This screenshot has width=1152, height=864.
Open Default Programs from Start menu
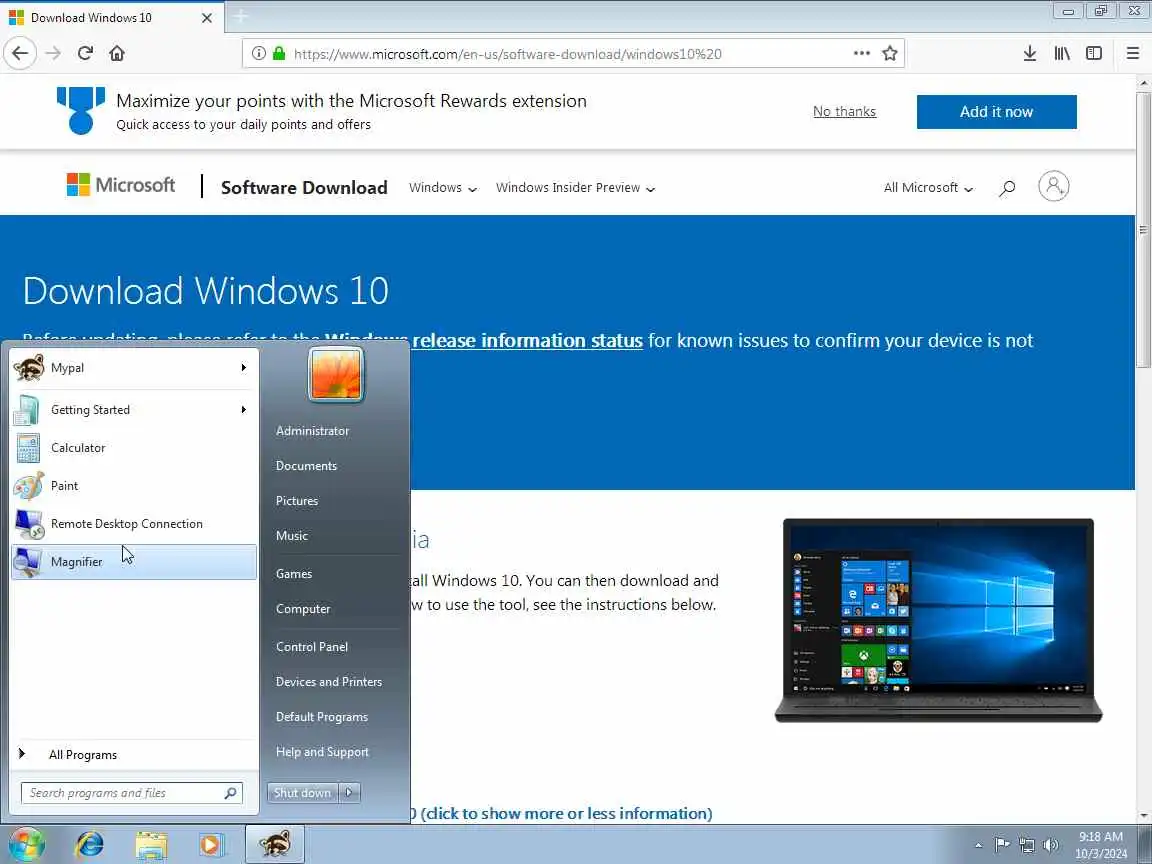(x=322, y=717)
